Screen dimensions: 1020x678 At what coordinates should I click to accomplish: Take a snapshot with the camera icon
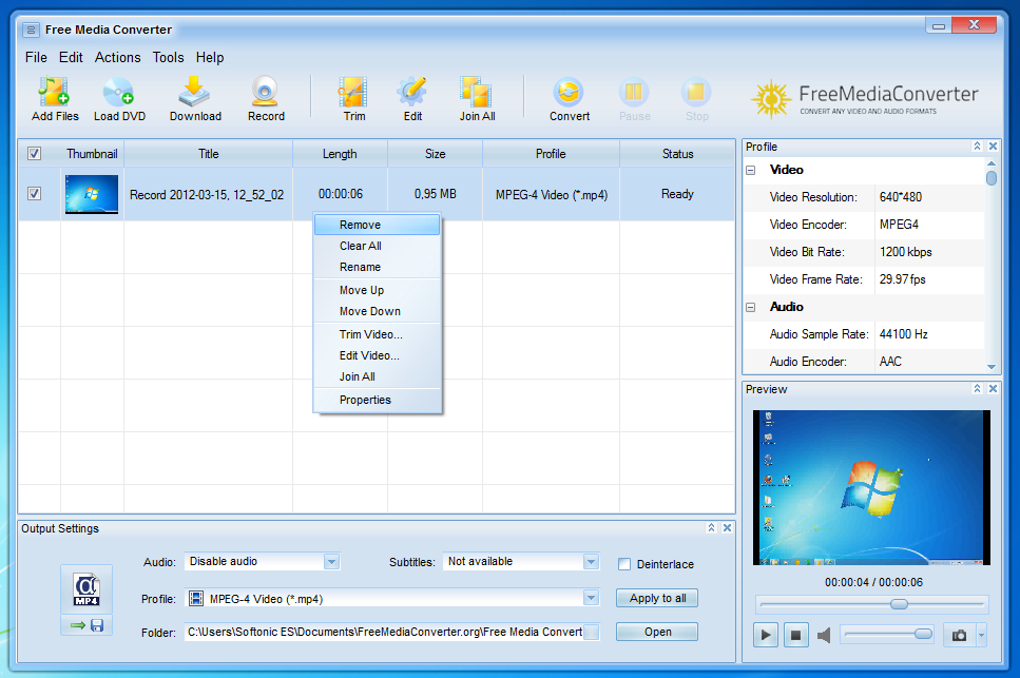959,634
